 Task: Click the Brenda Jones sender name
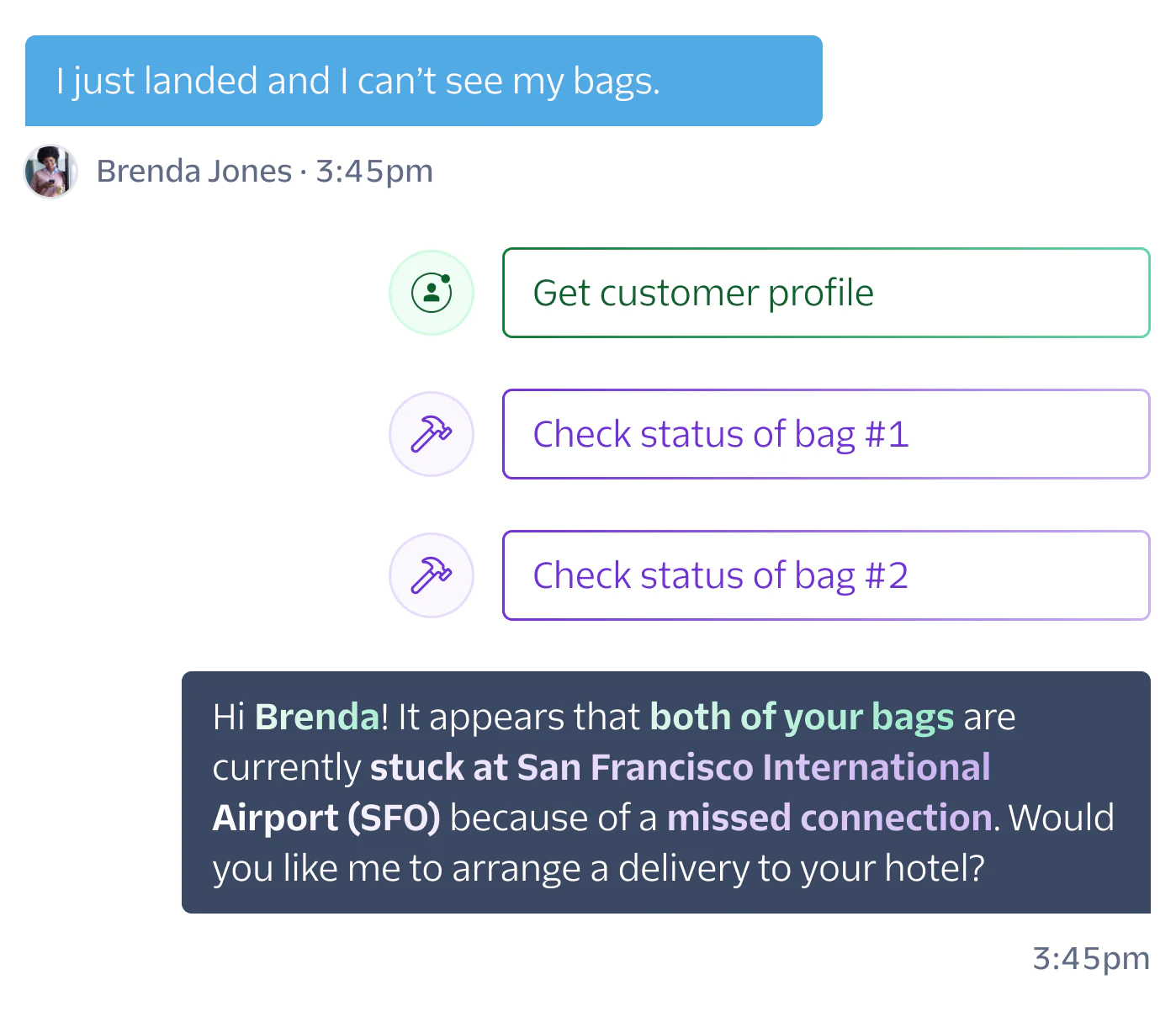tap(194, 172)
